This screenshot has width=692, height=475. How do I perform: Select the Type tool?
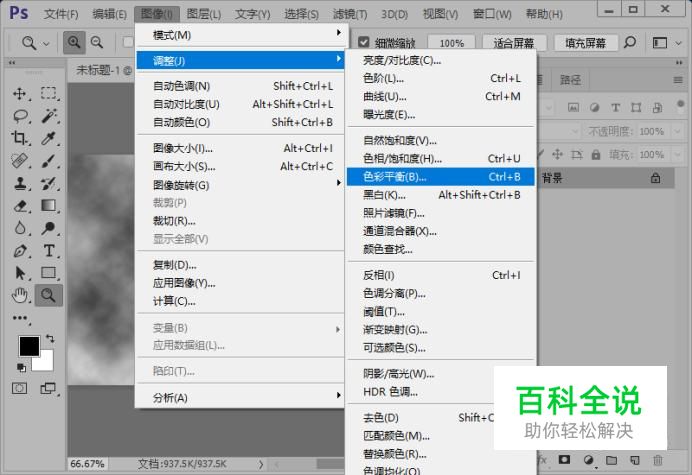click(x=49, y=251)
